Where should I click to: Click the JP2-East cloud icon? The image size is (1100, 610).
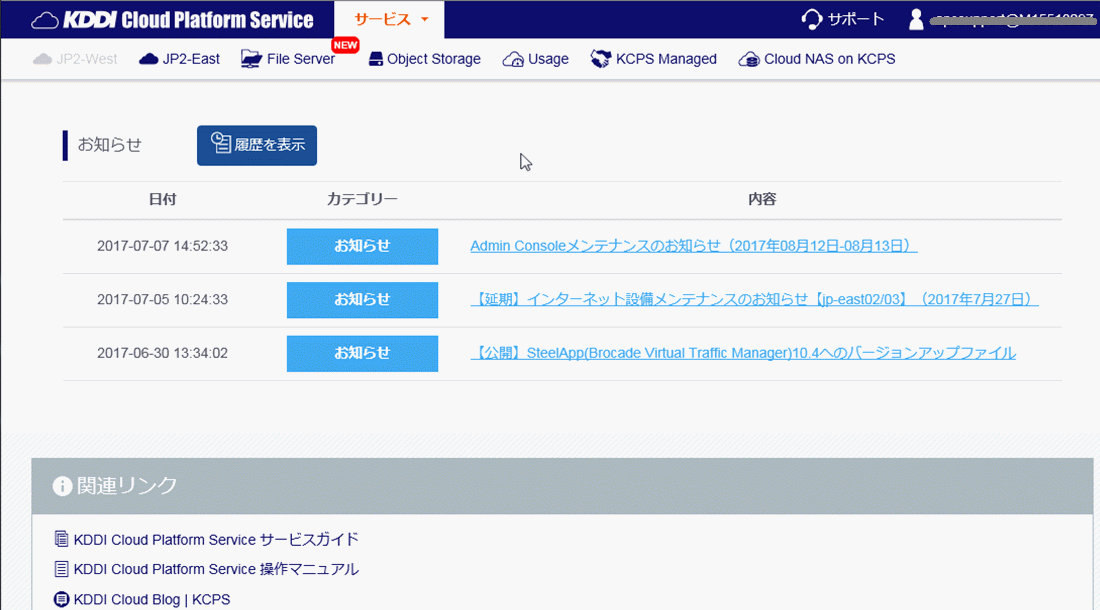pos(148,59)
